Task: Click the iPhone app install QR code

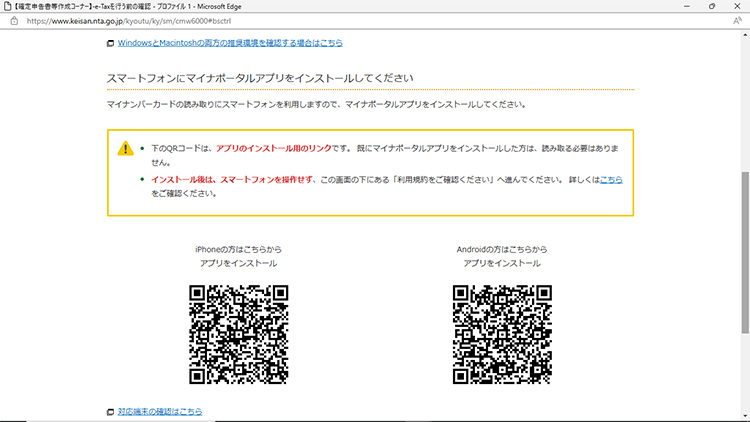Action: point(239,335)
